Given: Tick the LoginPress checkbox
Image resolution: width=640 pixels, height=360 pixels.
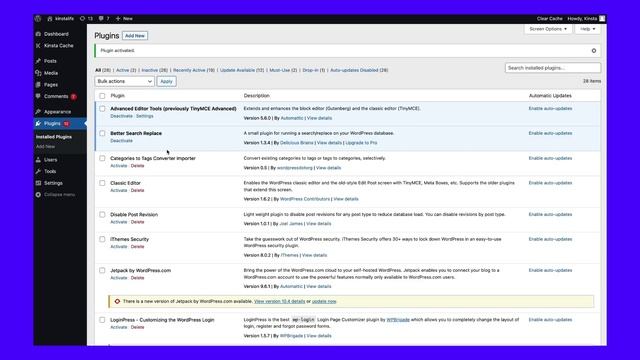Looking at the screenshot, I should click(x=102, y=320).
